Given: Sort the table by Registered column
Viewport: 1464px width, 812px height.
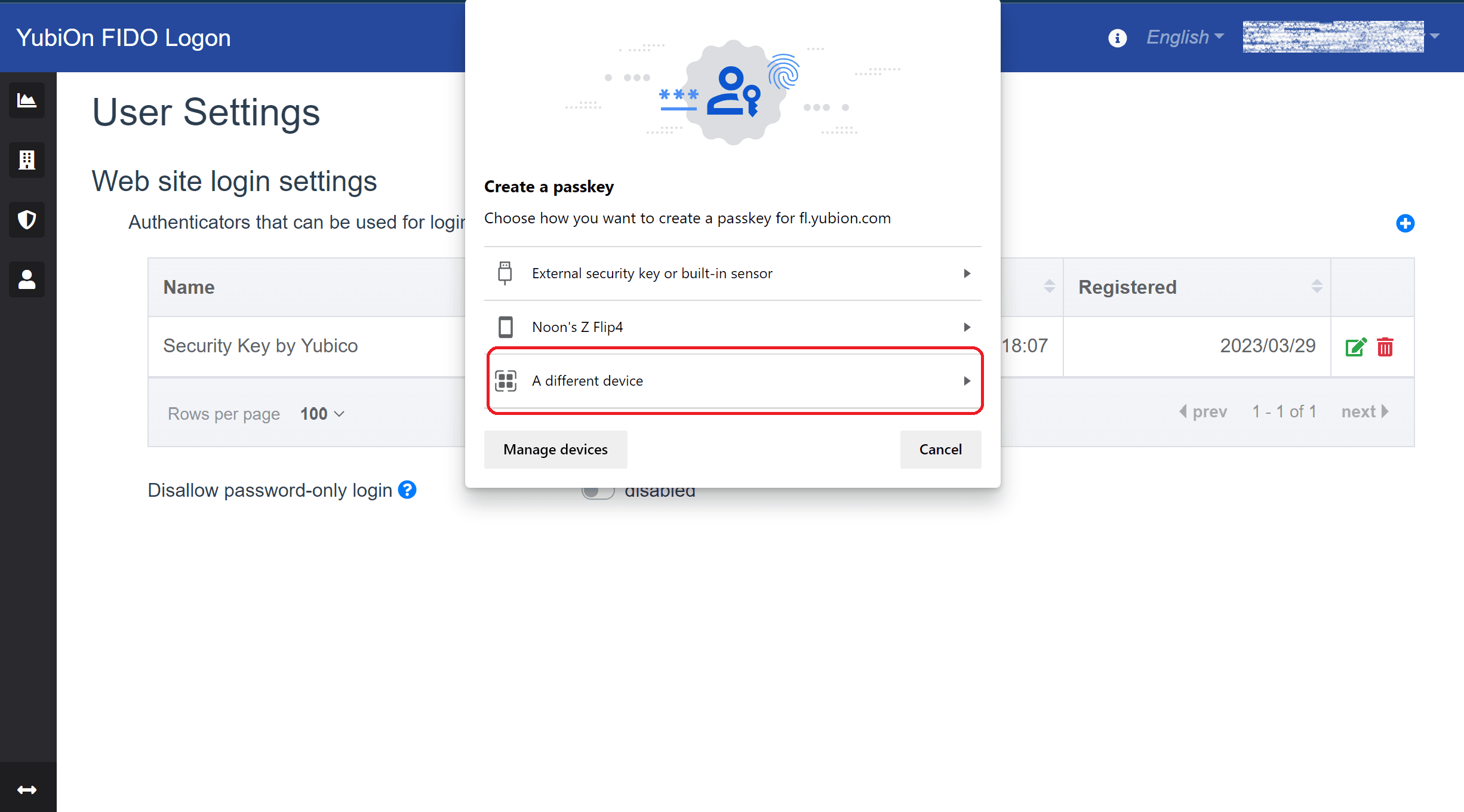Looking at the screenshot, I should point(1317,287).
